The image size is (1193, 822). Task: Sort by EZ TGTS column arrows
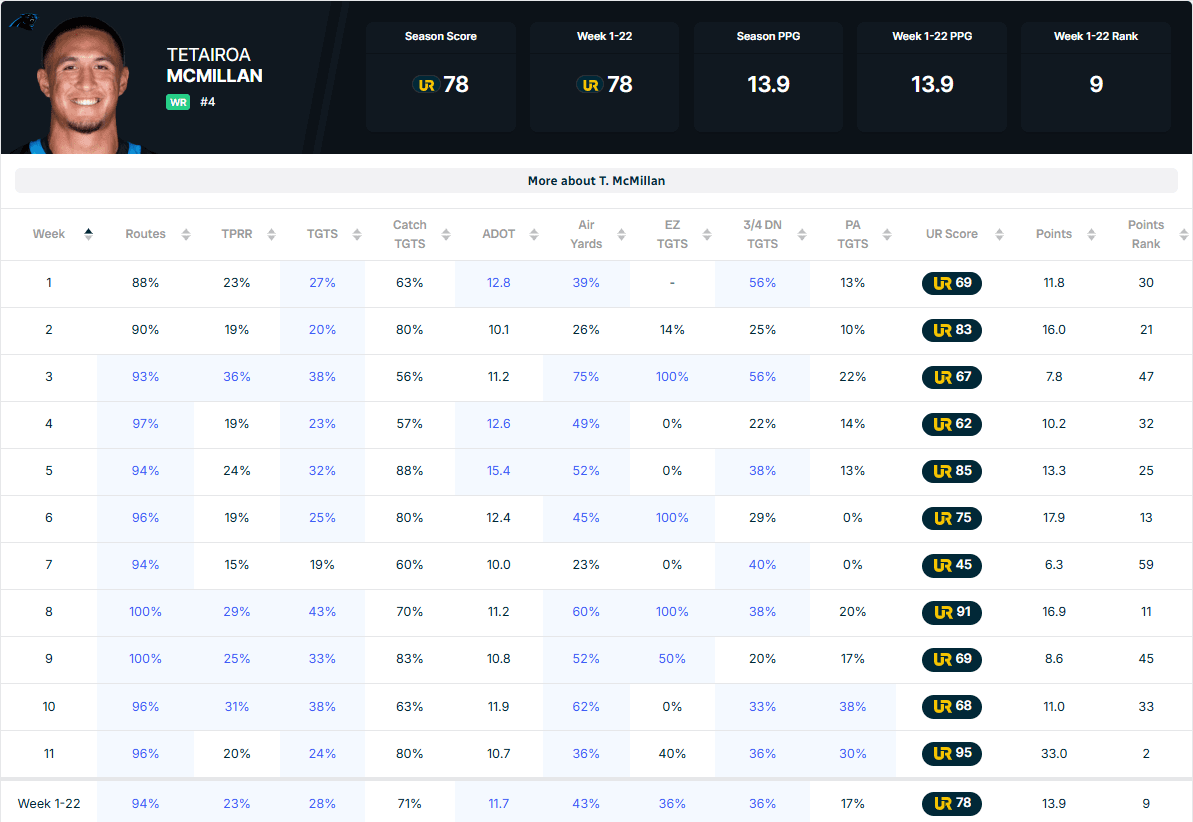click(707, 234)
